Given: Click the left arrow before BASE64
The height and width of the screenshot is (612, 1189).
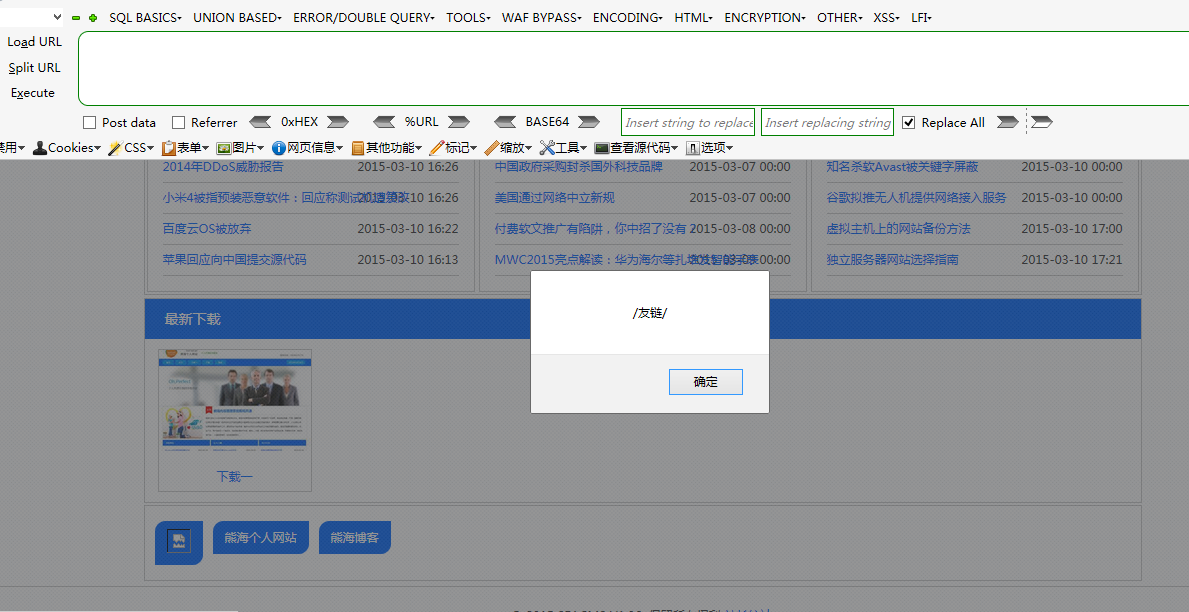Looking at the screenshot, I should (x=505, y=122).
